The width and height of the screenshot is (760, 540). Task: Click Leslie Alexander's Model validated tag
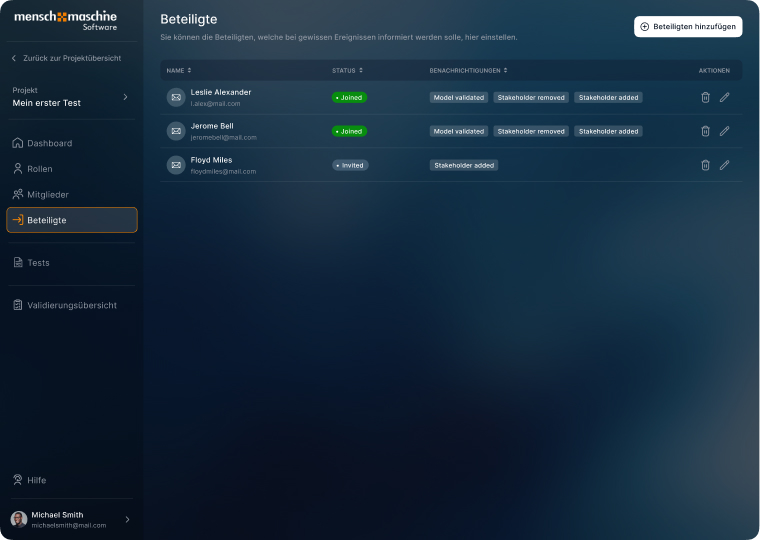pos(459,97)
